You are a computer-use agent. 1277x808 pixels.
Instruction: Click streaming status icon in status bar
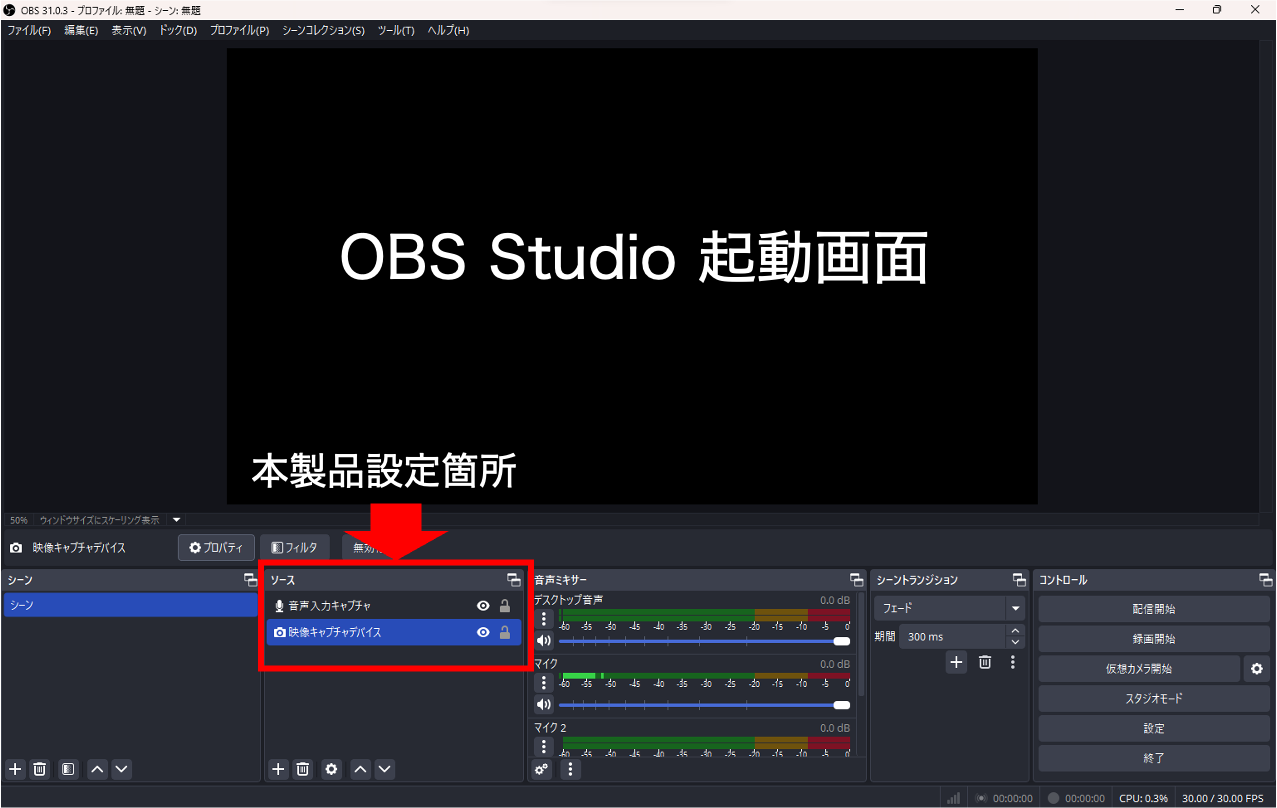[x=981, y=798]
